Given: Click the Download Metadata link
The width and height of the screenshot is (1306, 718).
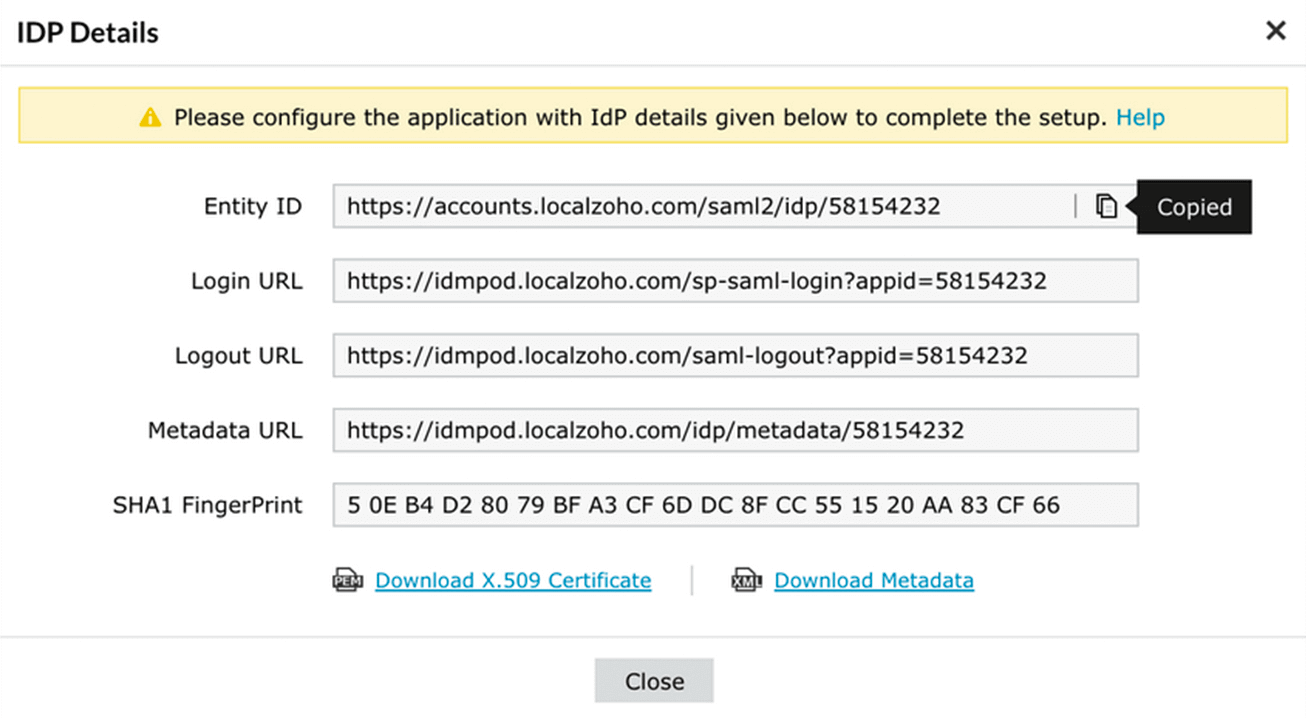Looking at the screenshot, I should pyautogui.click(x=873, y=580).
